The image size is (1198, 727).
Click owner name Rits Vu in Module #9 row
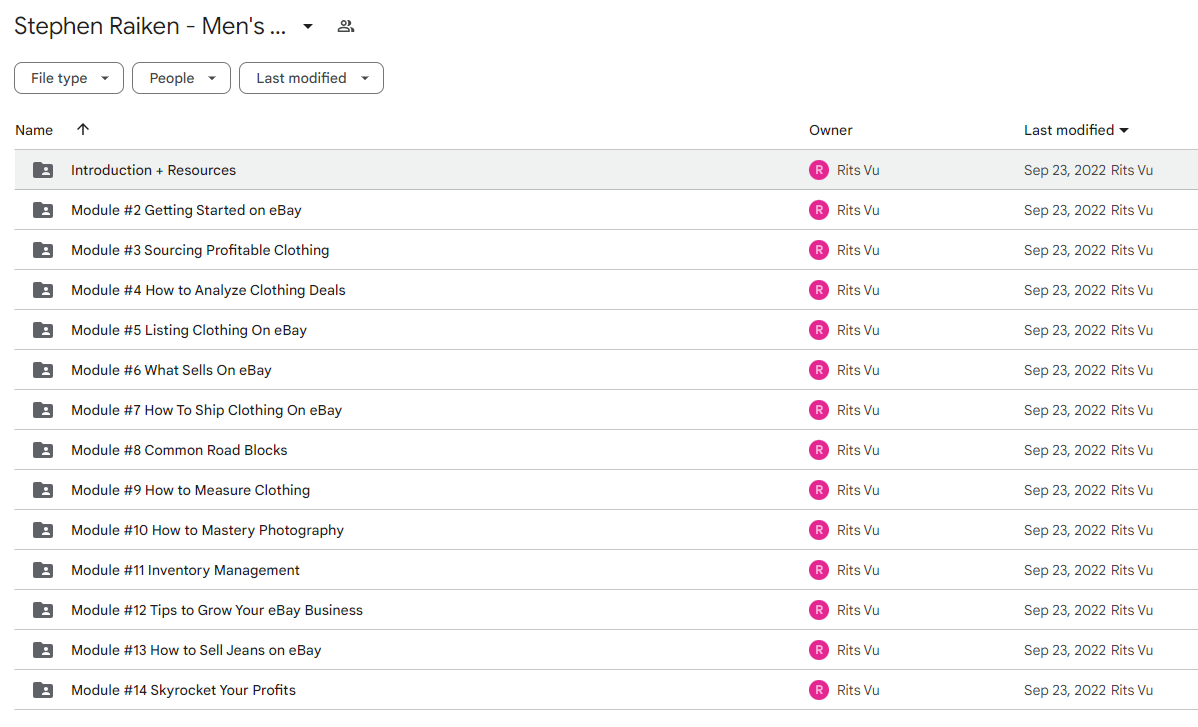pos(858,490)
